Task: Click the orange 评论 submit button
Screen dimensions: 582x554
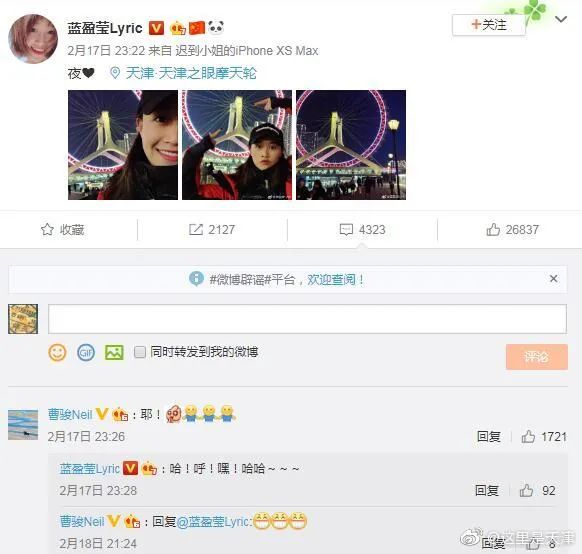Action: click(x=536, y=357)
